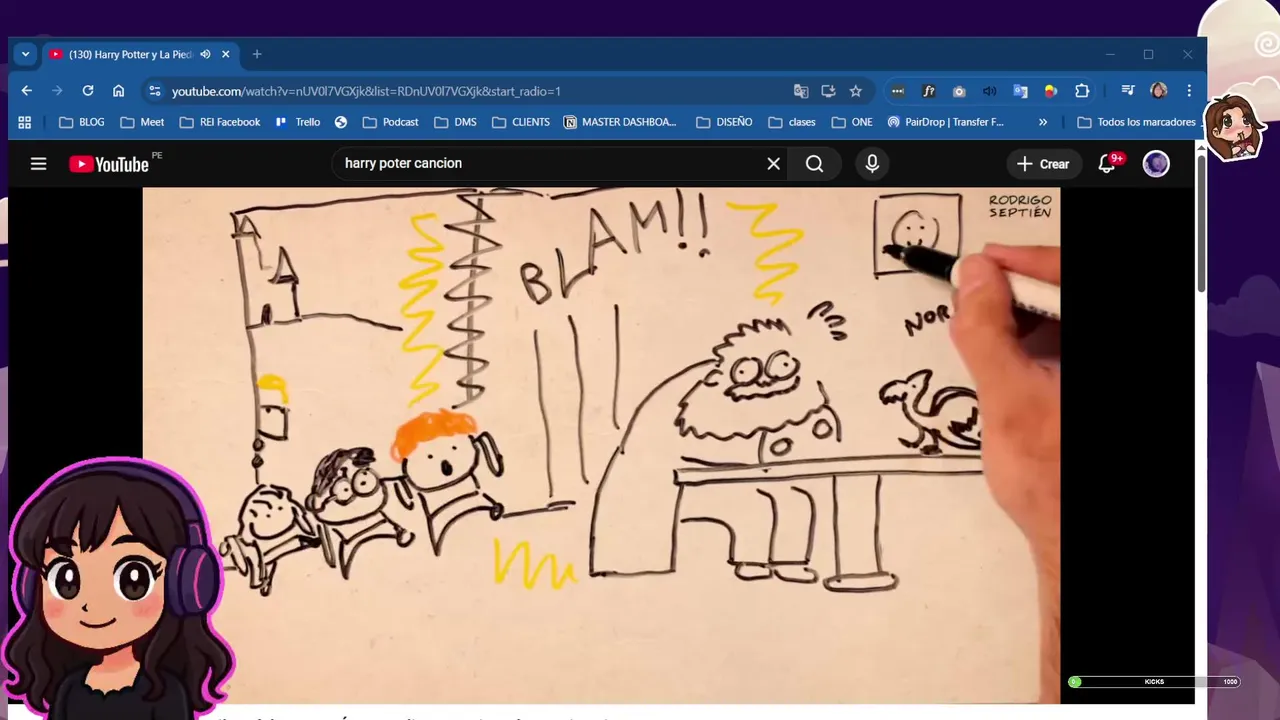
Task: Click the KICKS progress bar overlay
Action: [x=1154, y=682]
